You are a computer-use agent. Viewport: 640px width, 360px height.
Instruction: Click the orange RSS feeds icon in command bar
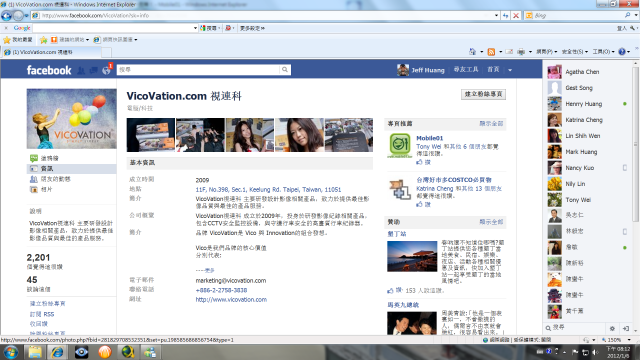[491, 51]
